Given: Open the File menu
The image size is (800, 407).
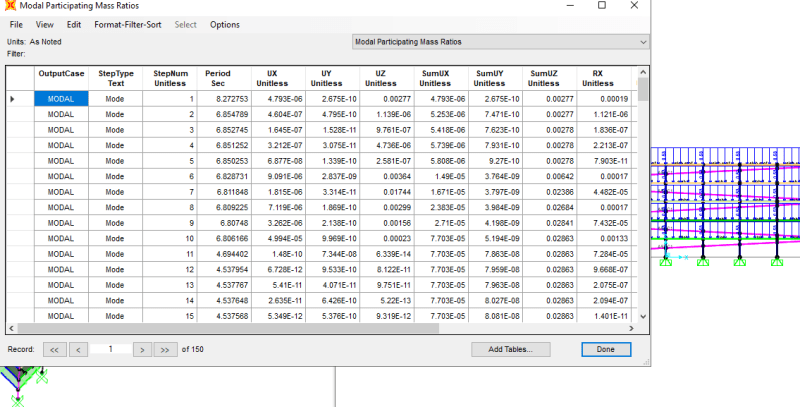Looking at the screenshot, I should (x=16, y=24).
